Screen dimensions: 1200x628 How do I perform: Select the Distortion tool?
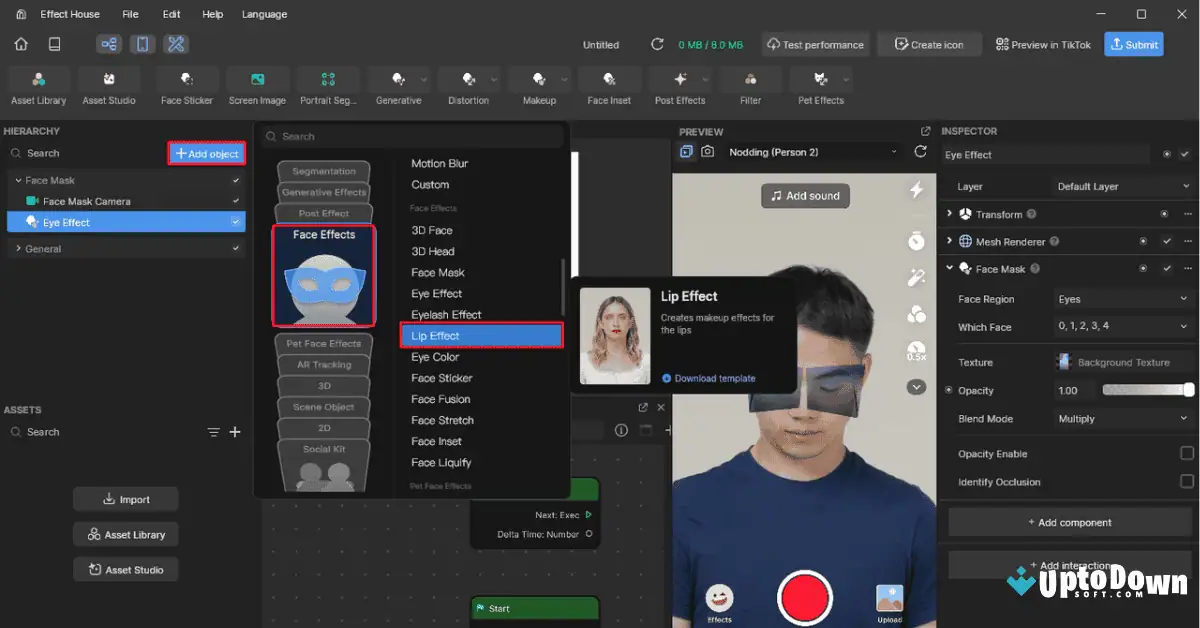[469, 85]
